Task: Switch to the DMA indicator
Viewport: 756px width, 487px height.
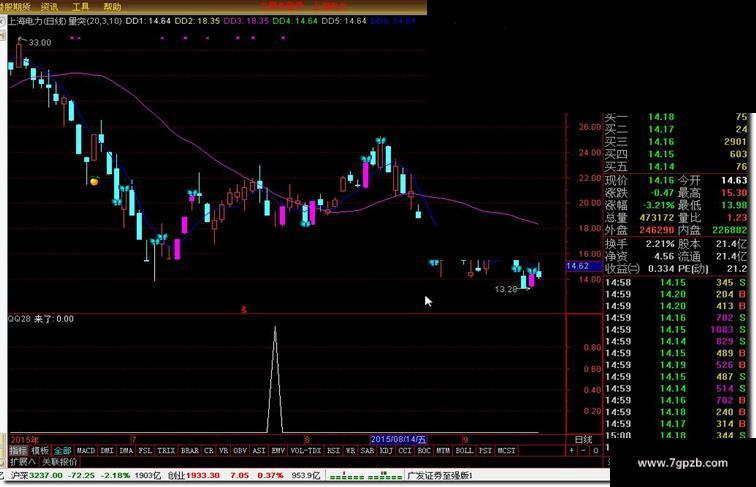Action: coord(126,450)
